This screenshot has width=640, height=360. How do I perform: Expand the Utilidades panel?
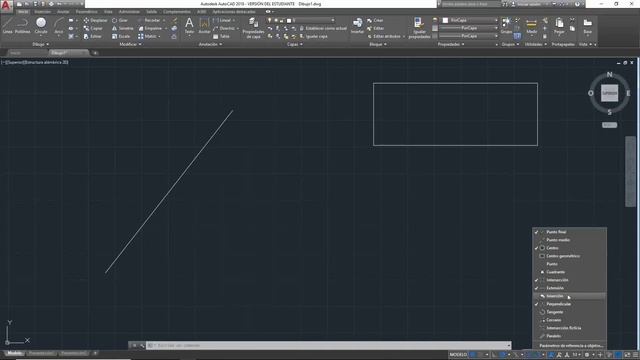pos(536,44)
